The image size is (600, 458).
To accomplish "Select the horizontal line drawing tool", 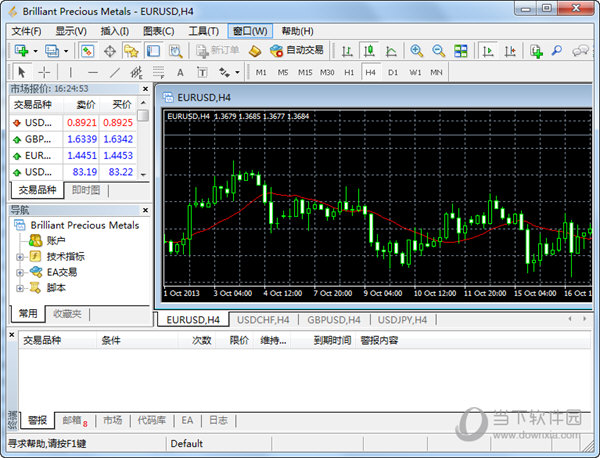I will [92, 72].
